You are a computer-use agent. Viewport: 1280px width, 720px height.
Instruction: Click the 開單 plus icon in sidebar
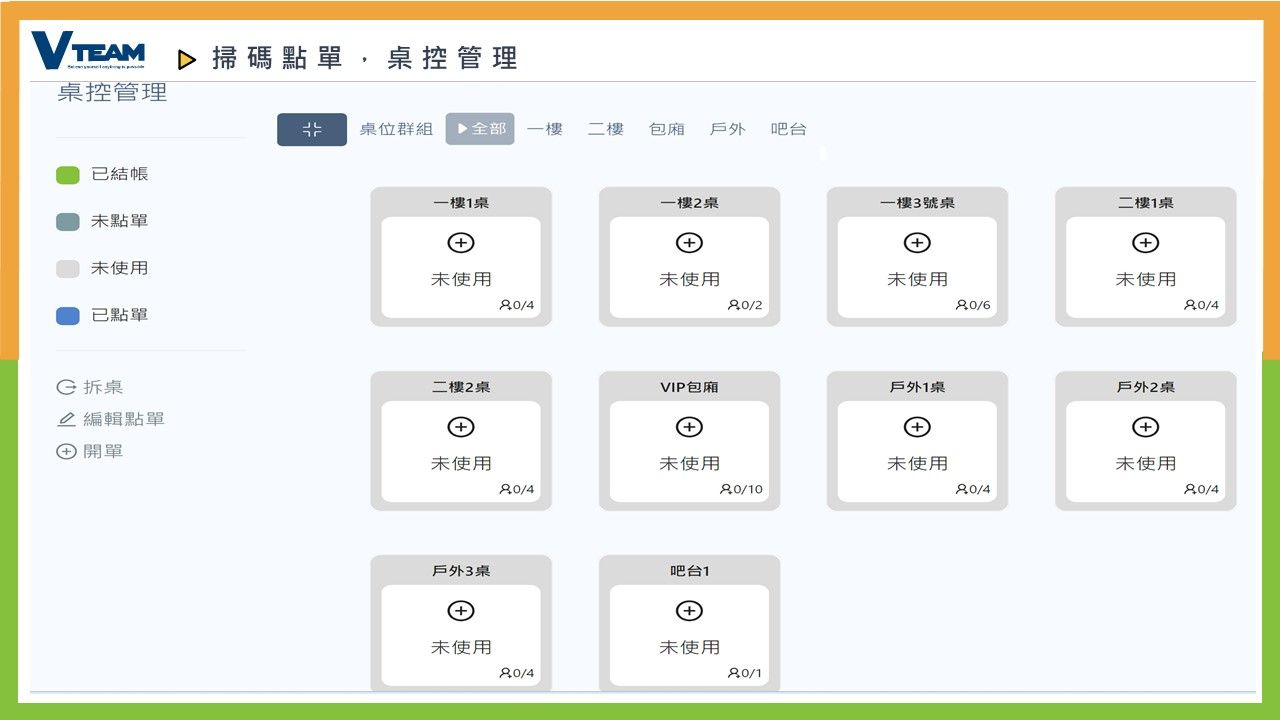(x=64, y=451)
